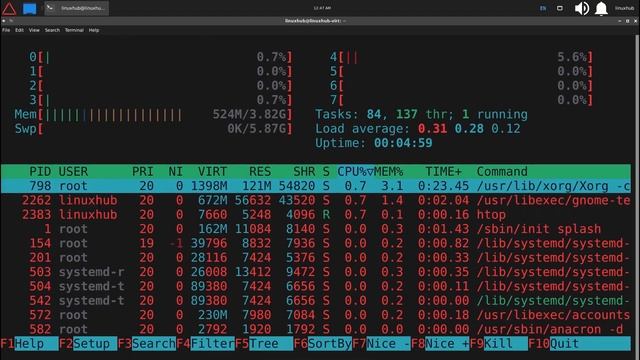Sort by the TIME+ column header
Image resolution: width=640 pixels, height=360 pixels.
pyautogui.click(x=444, y=171)
